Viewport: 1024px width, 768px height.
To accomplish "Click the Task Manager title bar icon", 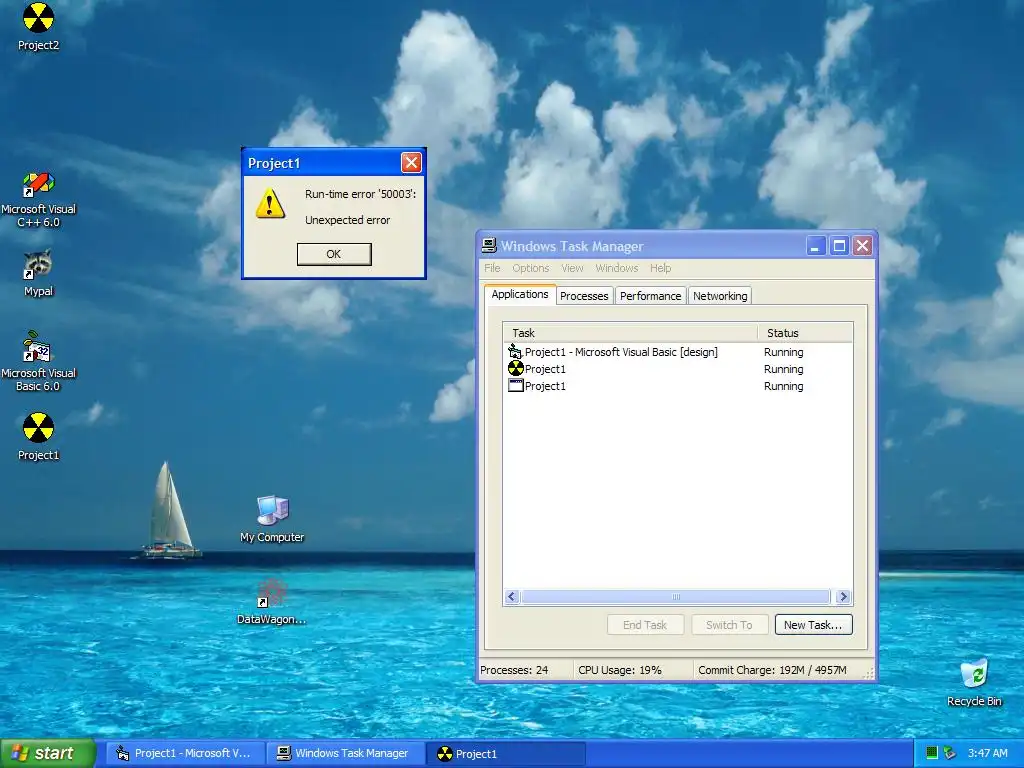I will point(488,246).
